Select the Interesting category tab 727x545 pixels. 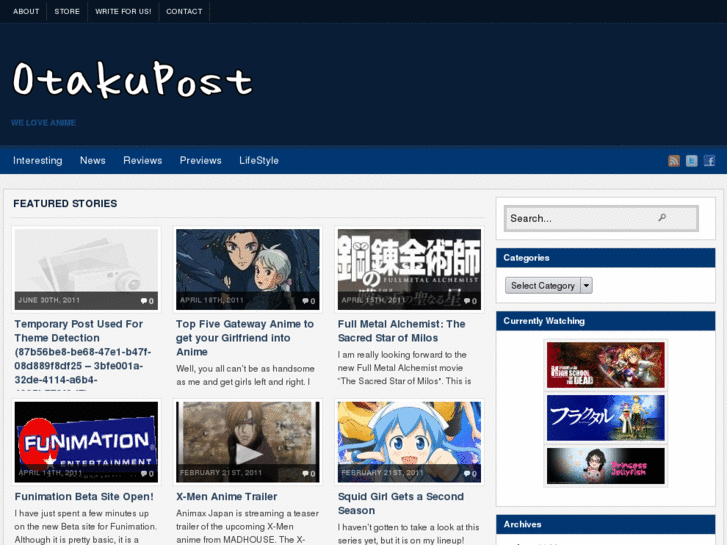point(38,160)
